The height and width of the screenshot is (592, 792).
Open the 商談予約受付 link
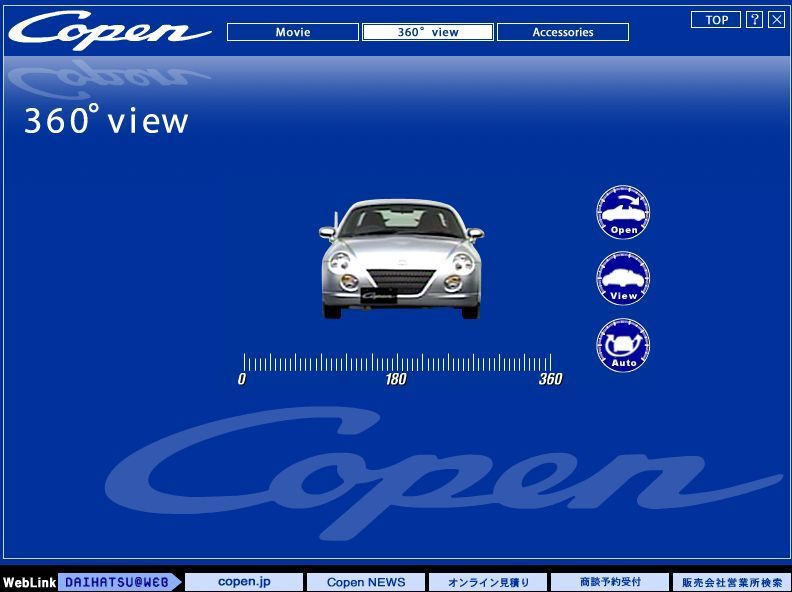tap(610, 582)
